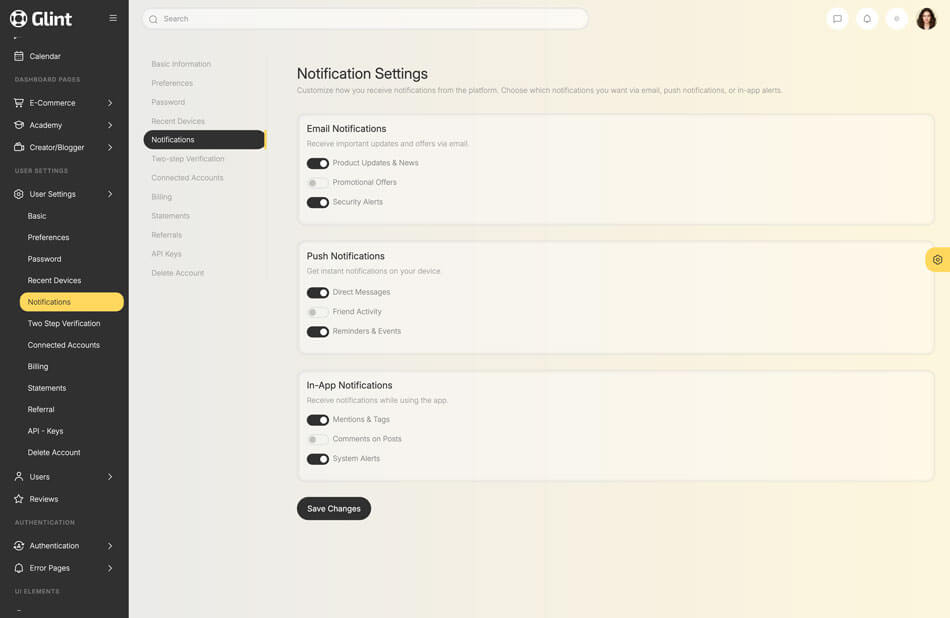Screen dimensions: 950x618
Task: Toggle the light/dark theme icon
Action: 897,19
